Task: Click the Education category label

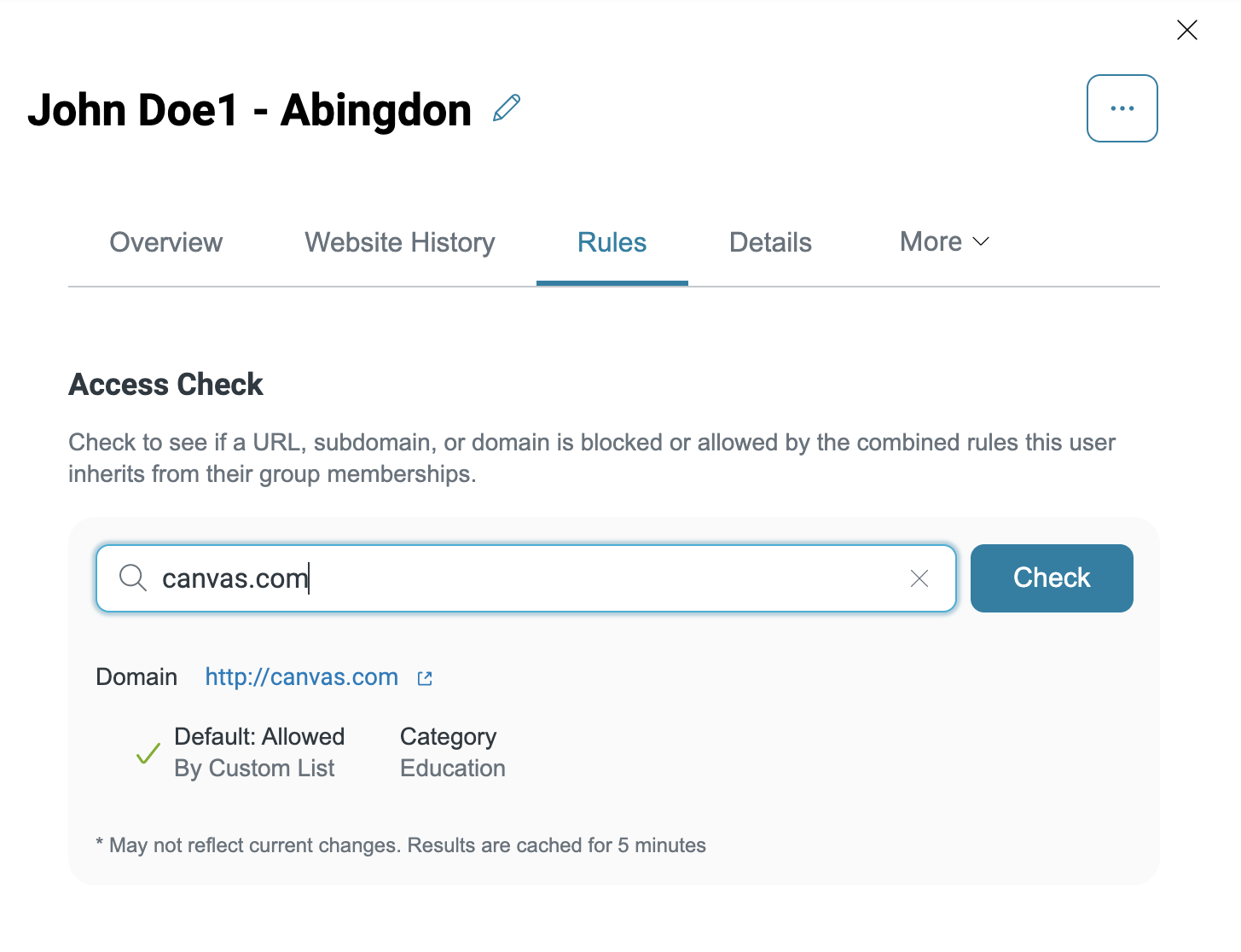Action: click(x=453, y=768)
